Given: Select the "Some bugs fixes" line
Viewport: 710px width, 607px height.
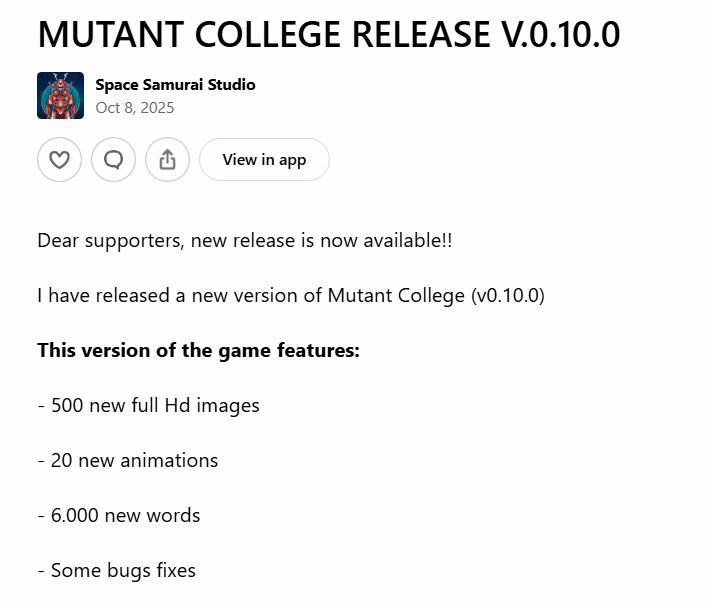Looking at the screenshot, I should [x=116, y=571].
